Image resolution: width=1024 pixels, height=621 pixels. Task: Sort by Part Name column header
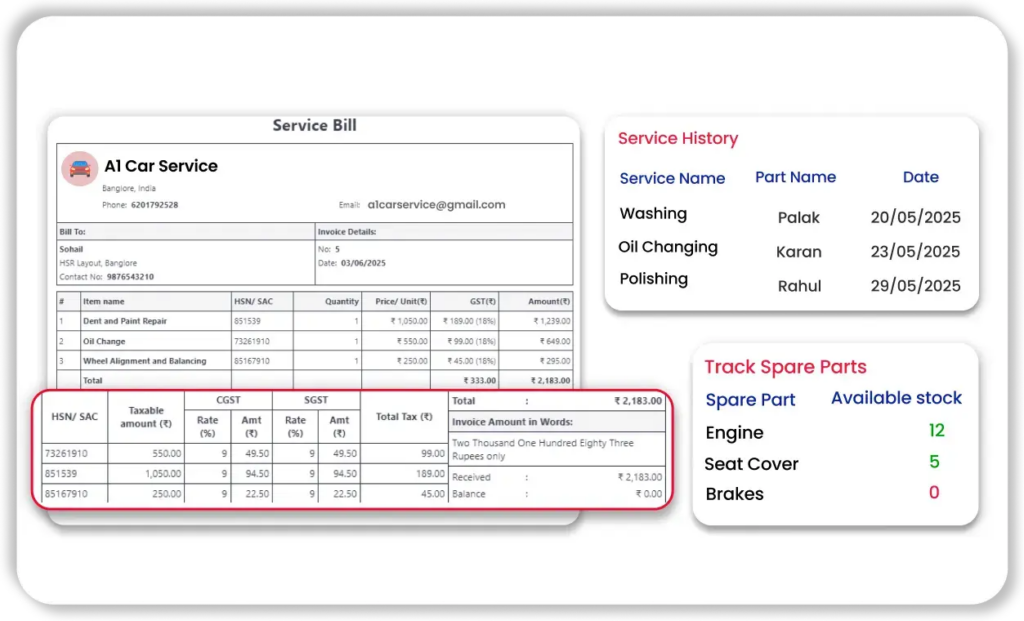tap(795, 177)
